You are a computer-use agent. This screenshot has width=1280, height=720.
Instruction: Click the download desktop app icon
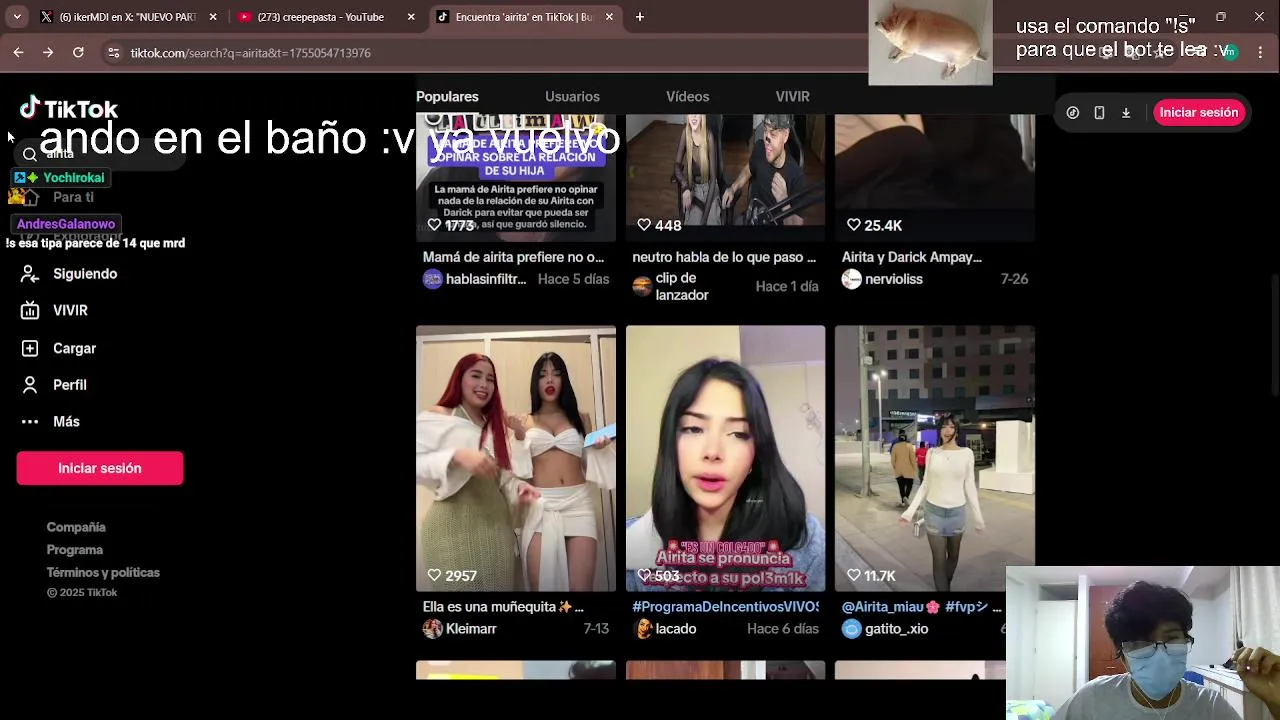[1126, 113]
